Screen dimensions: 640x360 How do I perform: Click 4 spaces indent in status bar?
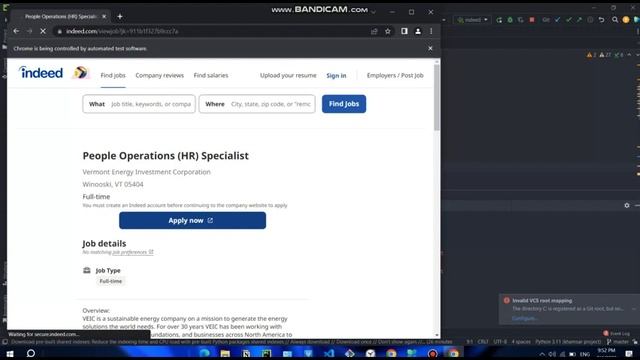coord(521,342)
